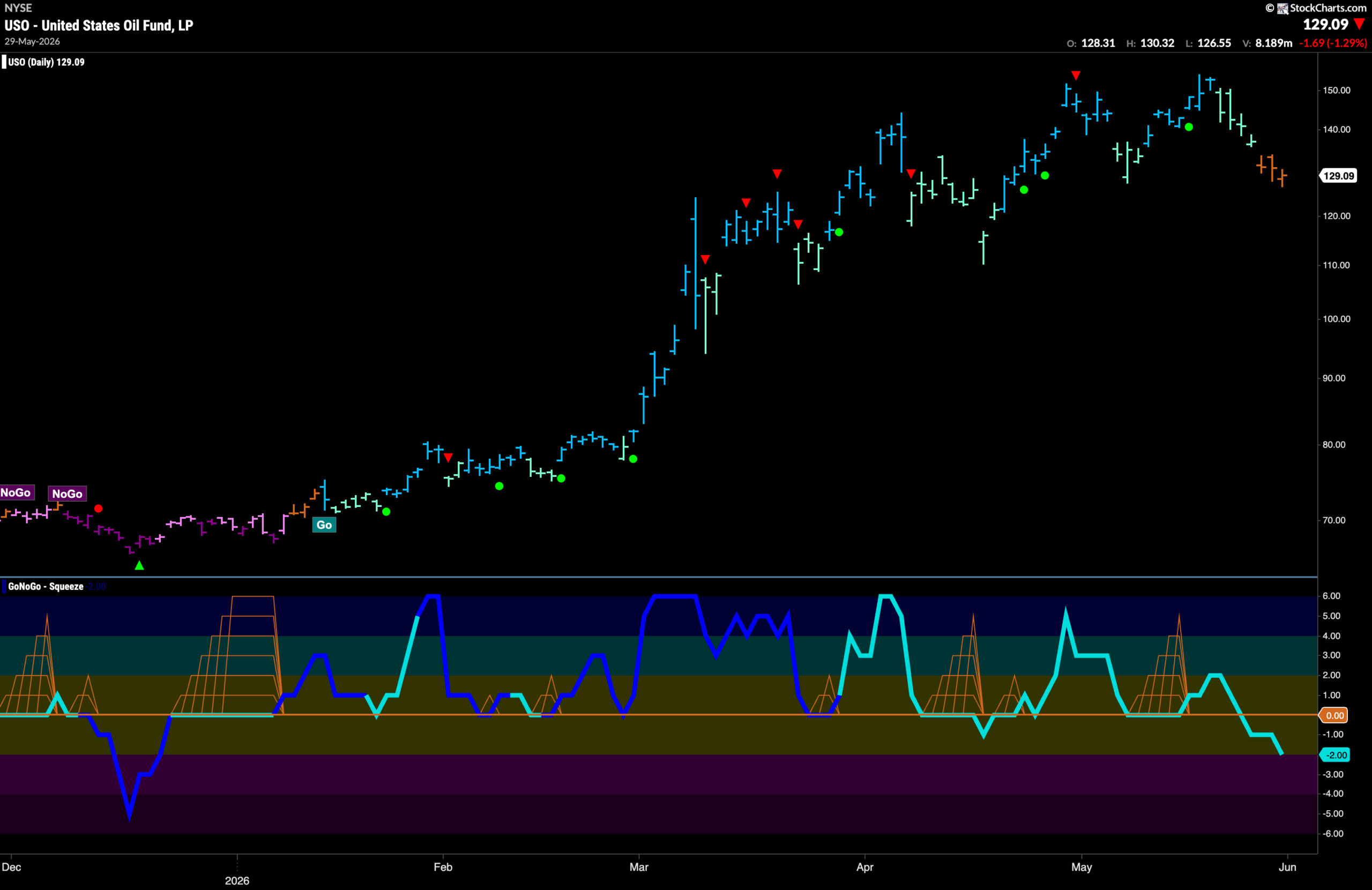Click the 150.00 price axis label
The image size is (1372, 890).
click(x=1336, y=91)
